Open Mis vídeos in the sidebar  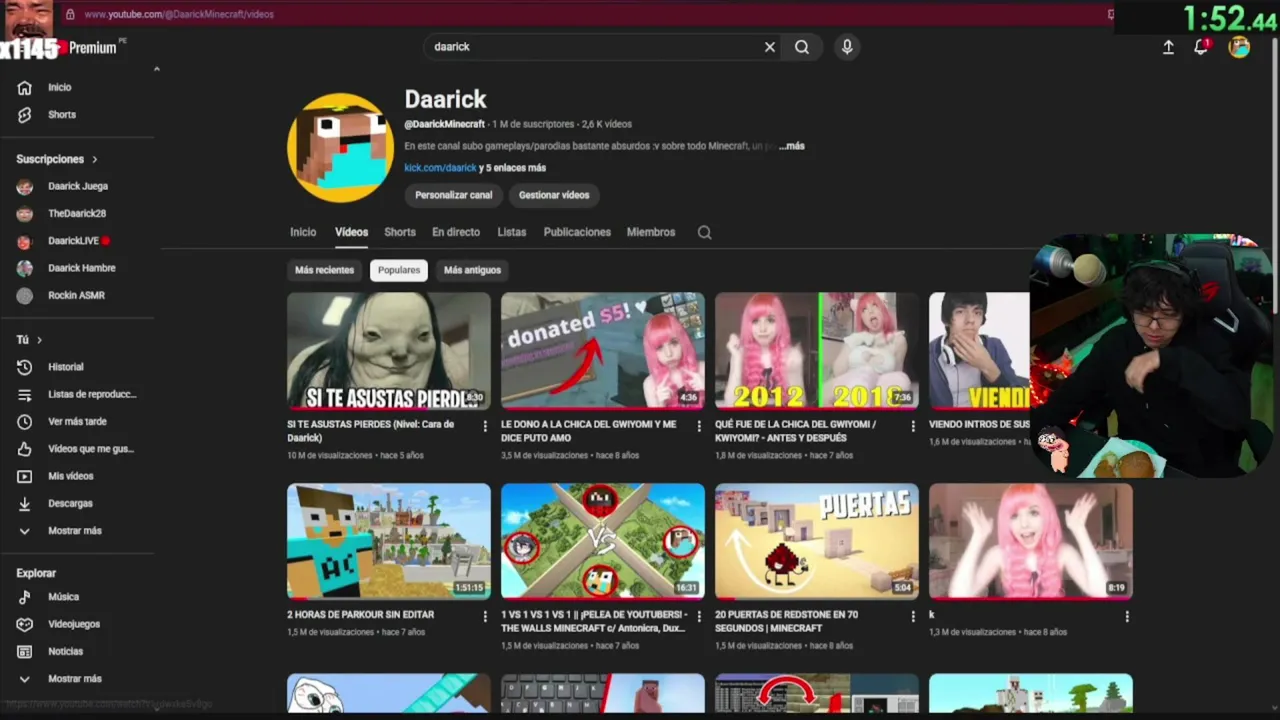pos(70,476)
